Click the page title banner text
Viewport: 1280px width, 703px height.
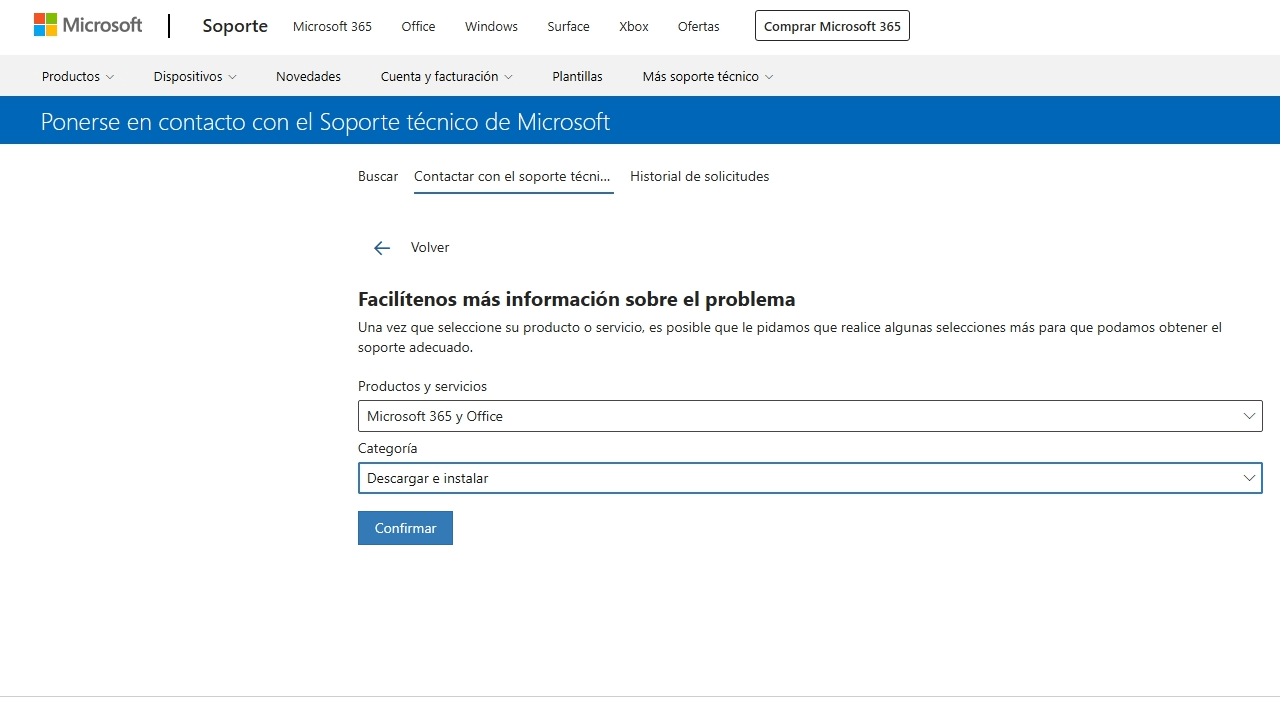click(x=325, y=122)
